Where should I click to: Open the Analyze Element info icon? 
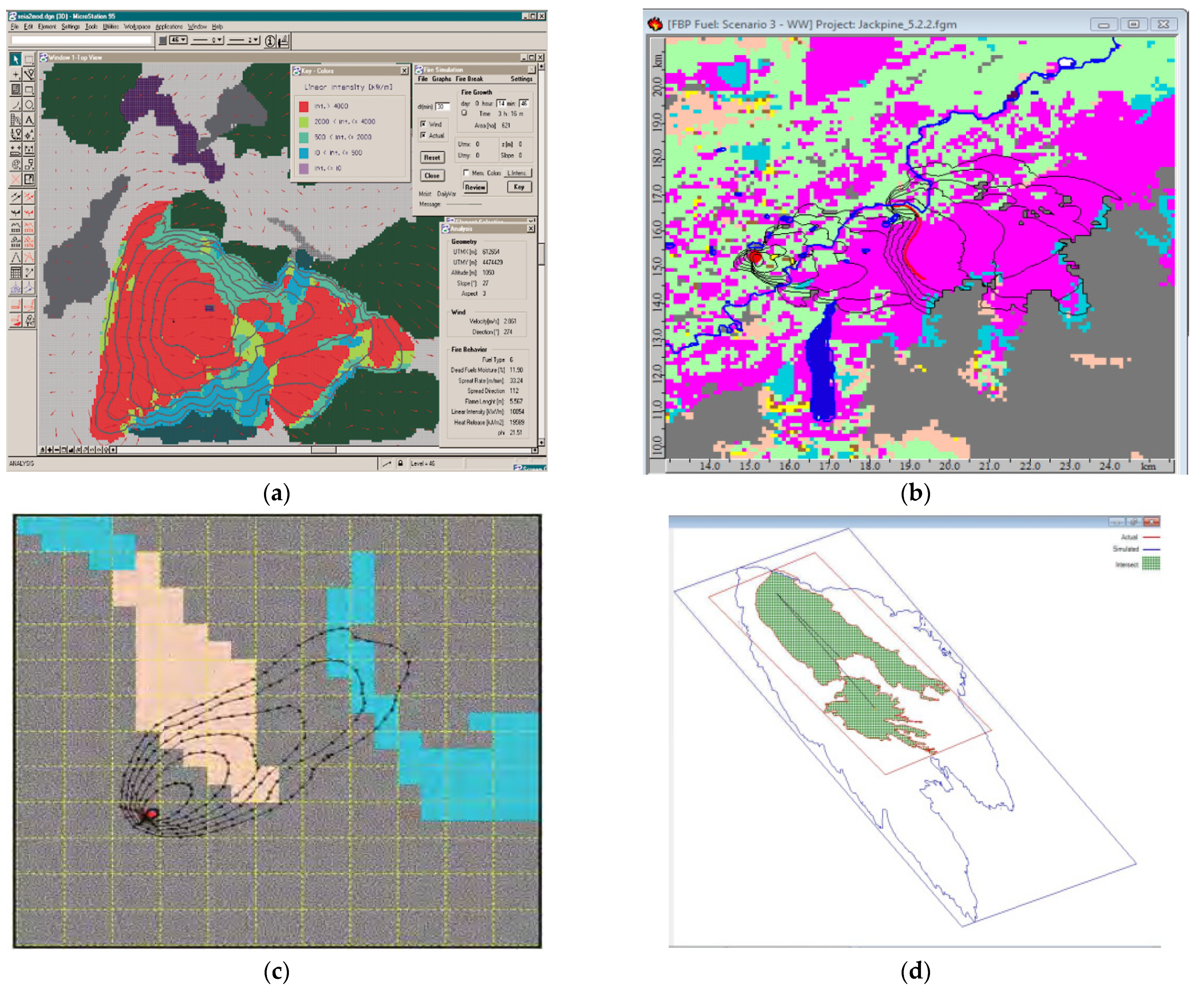click(270, 40)
